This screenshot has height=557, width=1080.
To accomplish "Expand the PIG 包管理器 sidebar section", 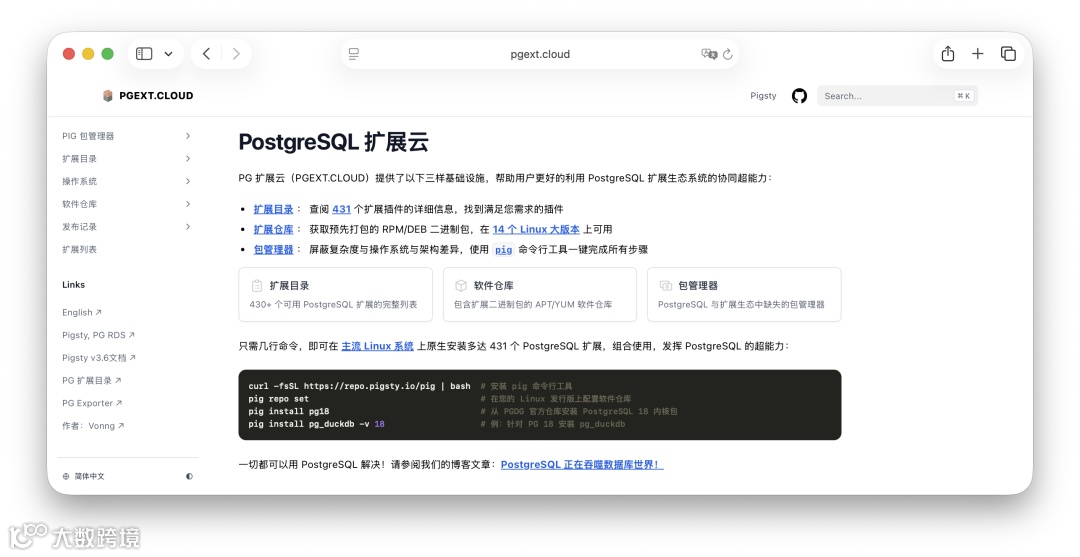I will coord(187,136).
